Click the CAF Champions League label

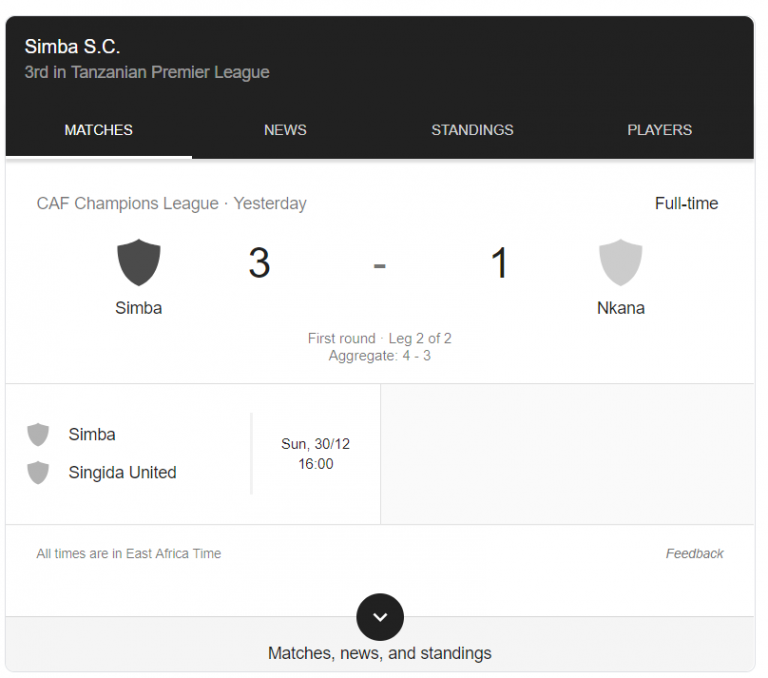coord(127,203)
